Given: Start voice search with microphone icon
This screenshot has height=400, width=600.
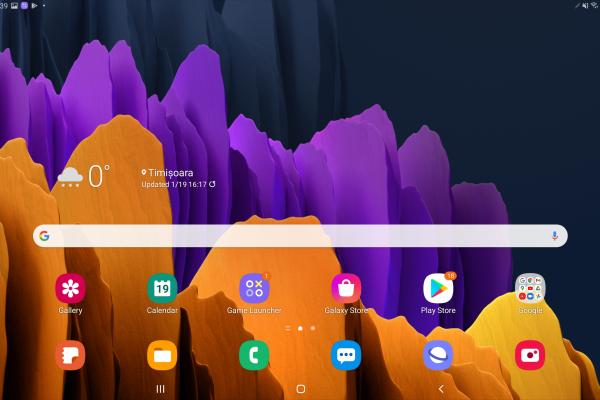Looking at the screenshot, I should pyautogui.click(x=554, y=236).
